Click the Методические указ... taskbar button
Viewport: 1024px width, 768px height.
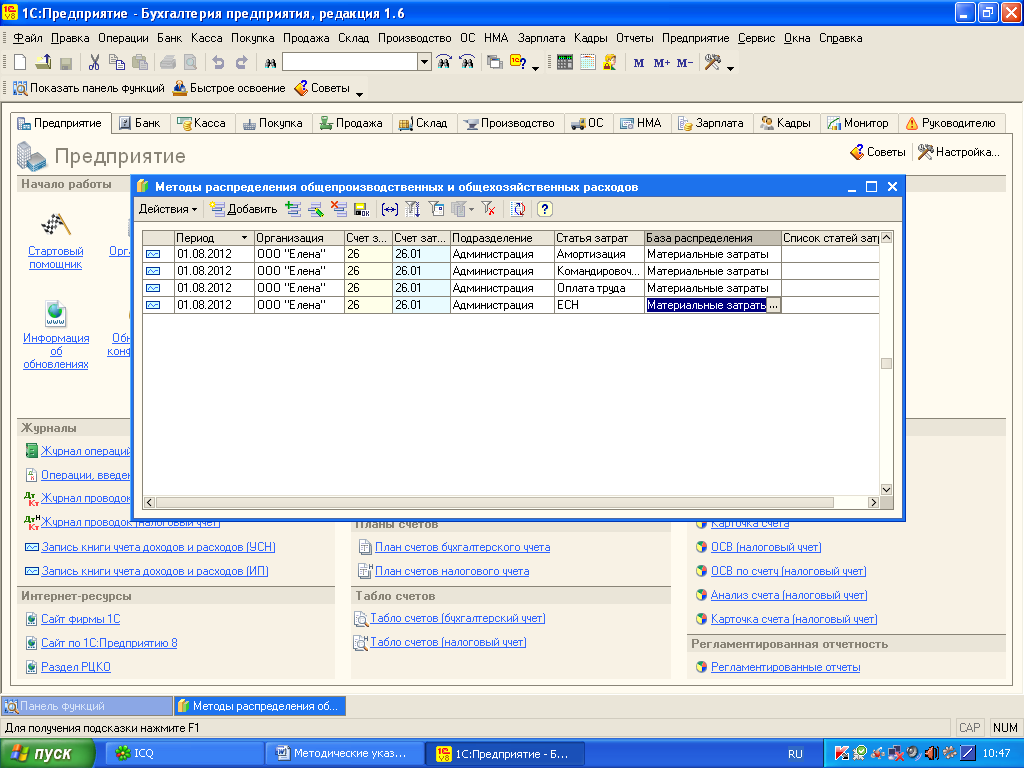[x=344, y=754]
